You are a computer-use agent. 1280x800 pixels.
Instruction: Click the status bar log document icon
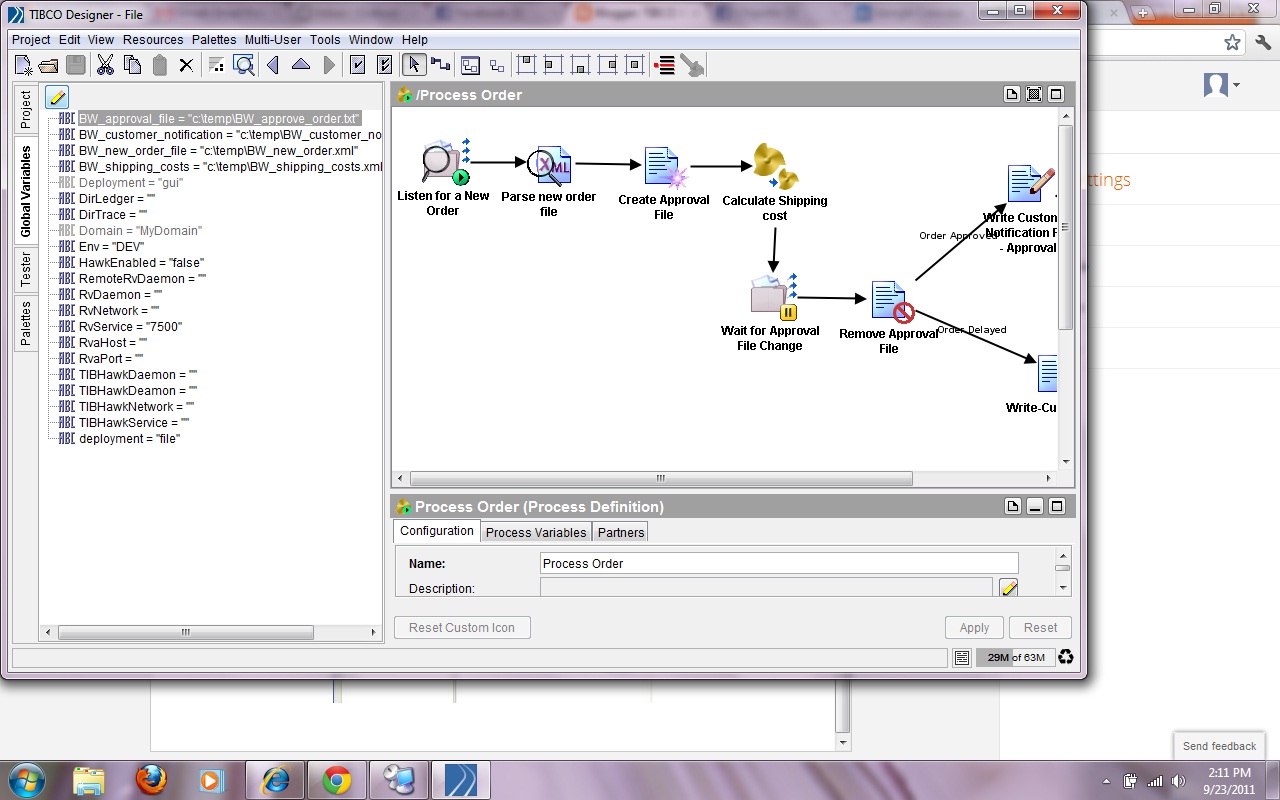[962, 657]
